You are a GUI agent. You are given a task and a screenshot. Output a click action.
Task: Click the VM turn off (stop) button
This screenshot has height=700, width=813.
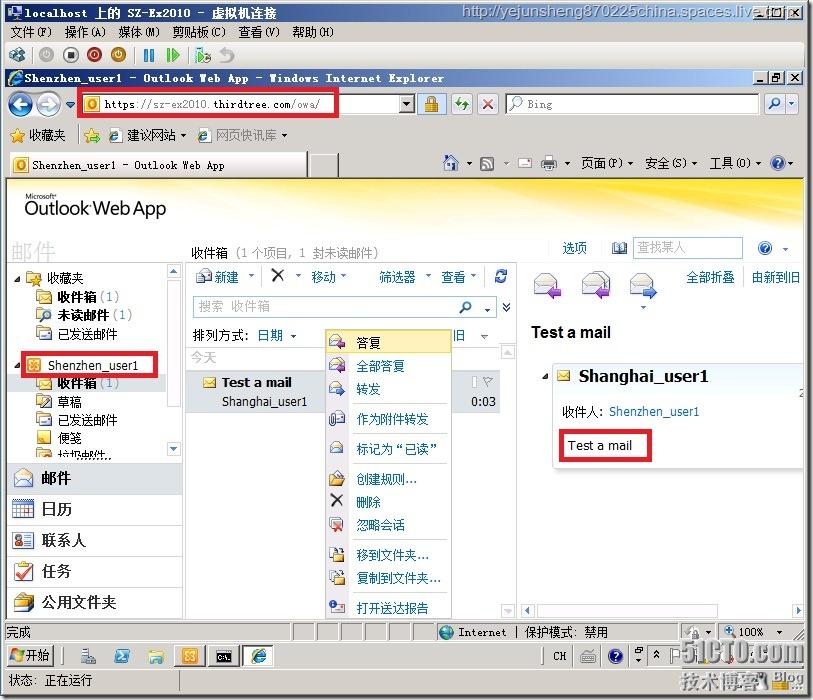71,54
